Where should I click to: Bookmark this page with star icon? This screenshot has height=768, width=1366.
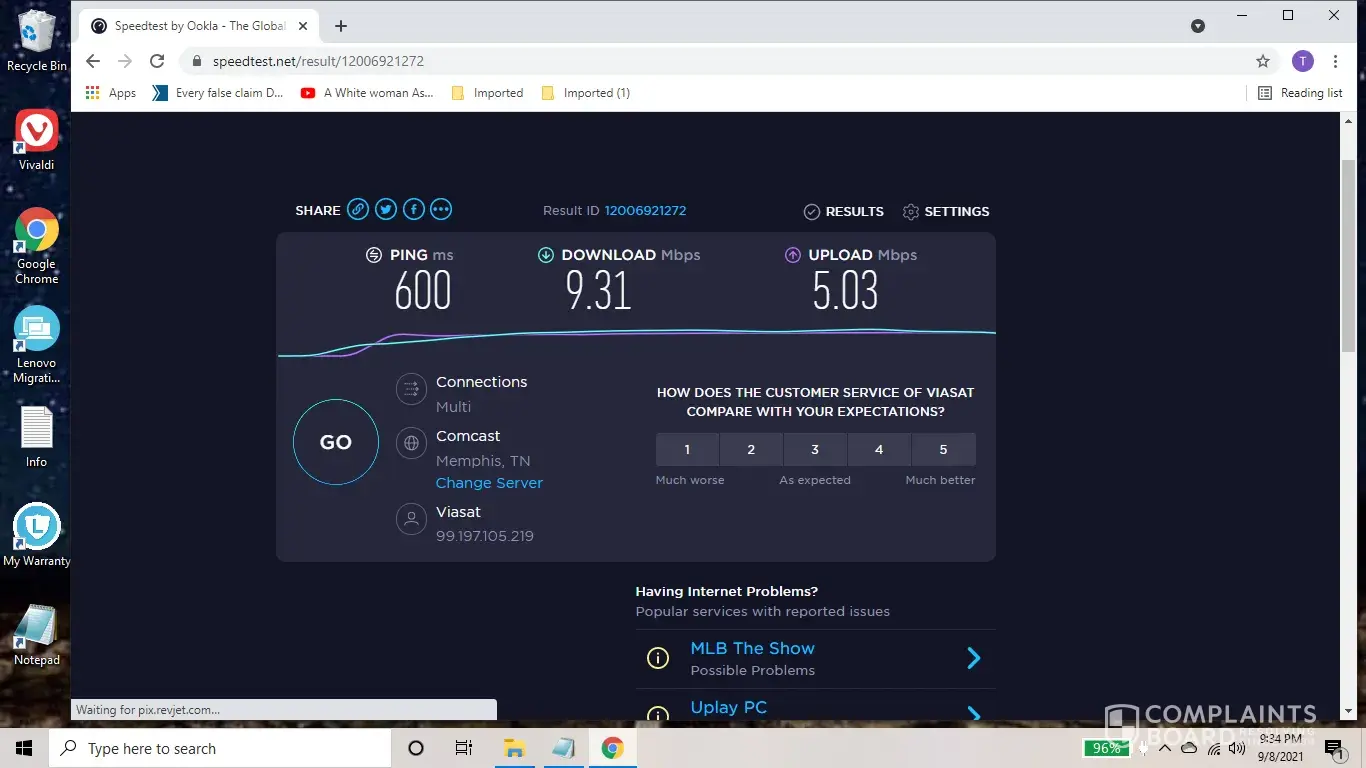point(1263,61)
